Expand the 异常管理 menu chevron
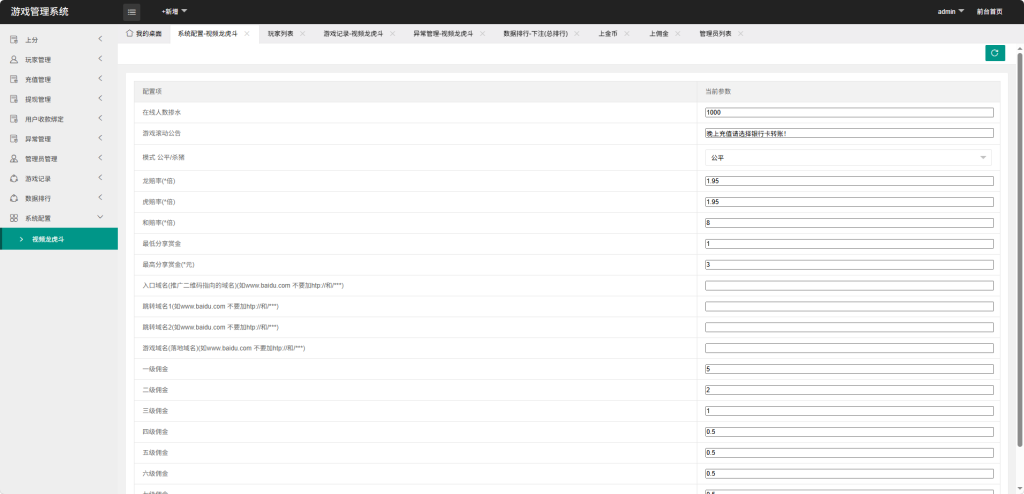This screenshot has height=494, width=1024. click(101, 138)
